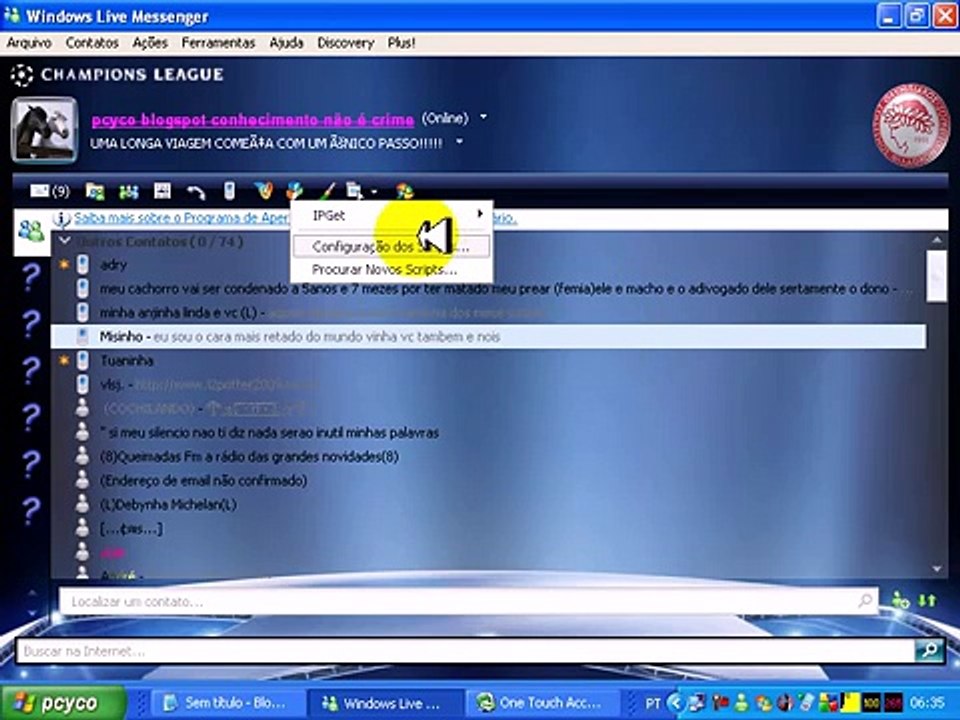This screenshot has height=720, width=960.
Task: Click the phone call toolbar icon
Action: click(196, 192)
